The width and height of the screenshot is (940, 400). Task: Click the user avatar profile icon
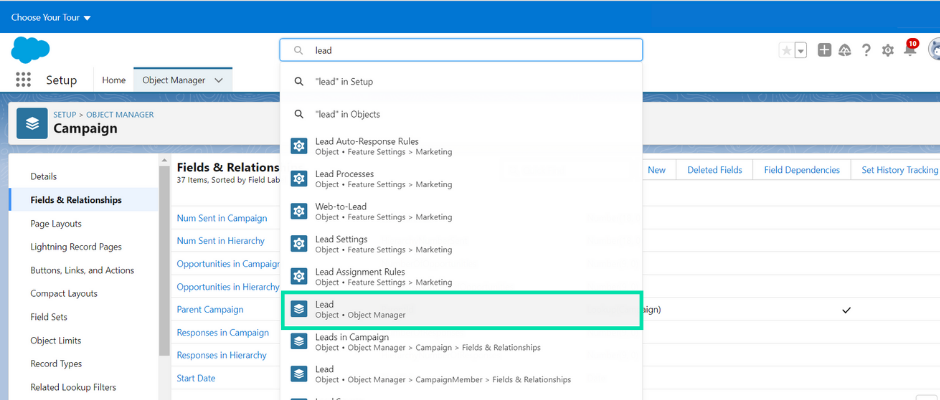pyautogui.click(x=933, y=49)
